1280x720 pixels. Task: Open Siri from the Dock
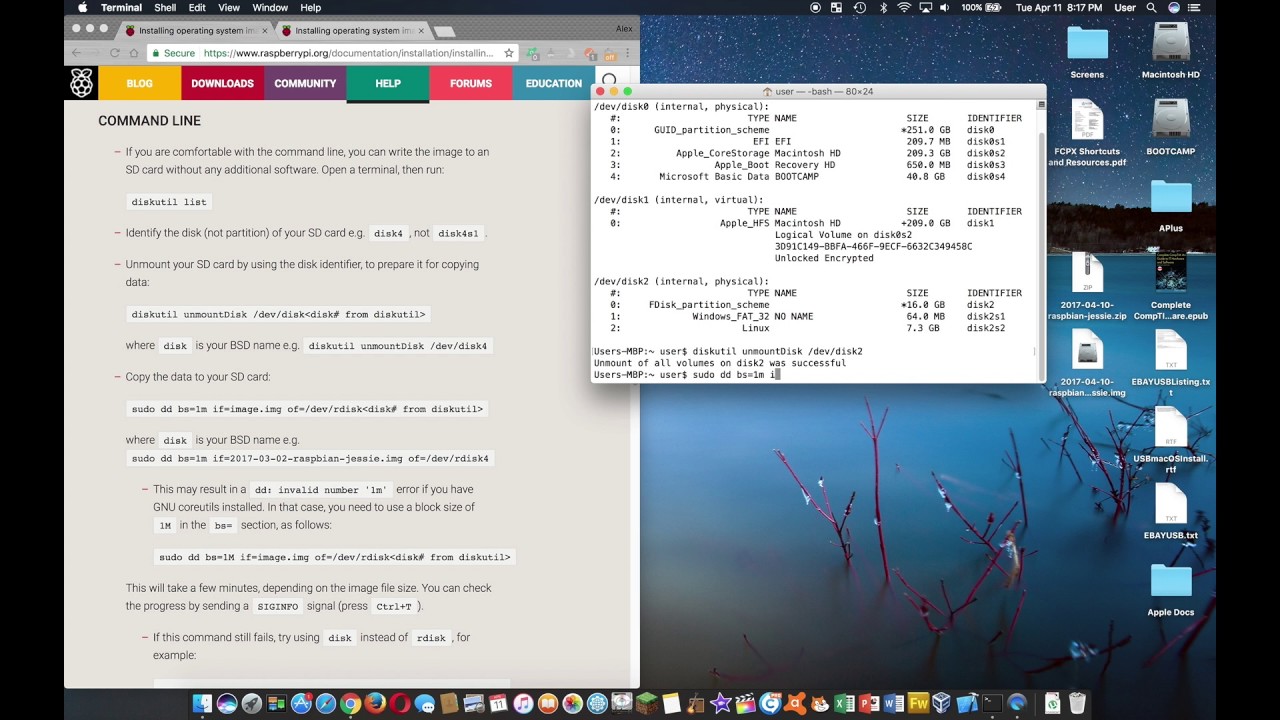[227, 703]
